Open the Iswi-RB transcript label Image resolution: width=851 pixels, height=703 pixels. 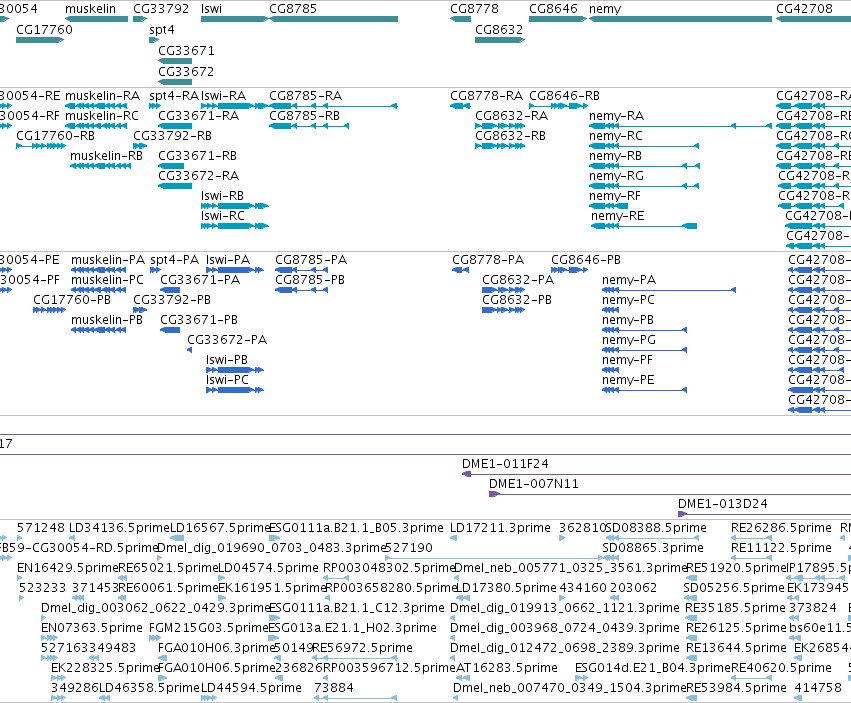pos(223,196)
